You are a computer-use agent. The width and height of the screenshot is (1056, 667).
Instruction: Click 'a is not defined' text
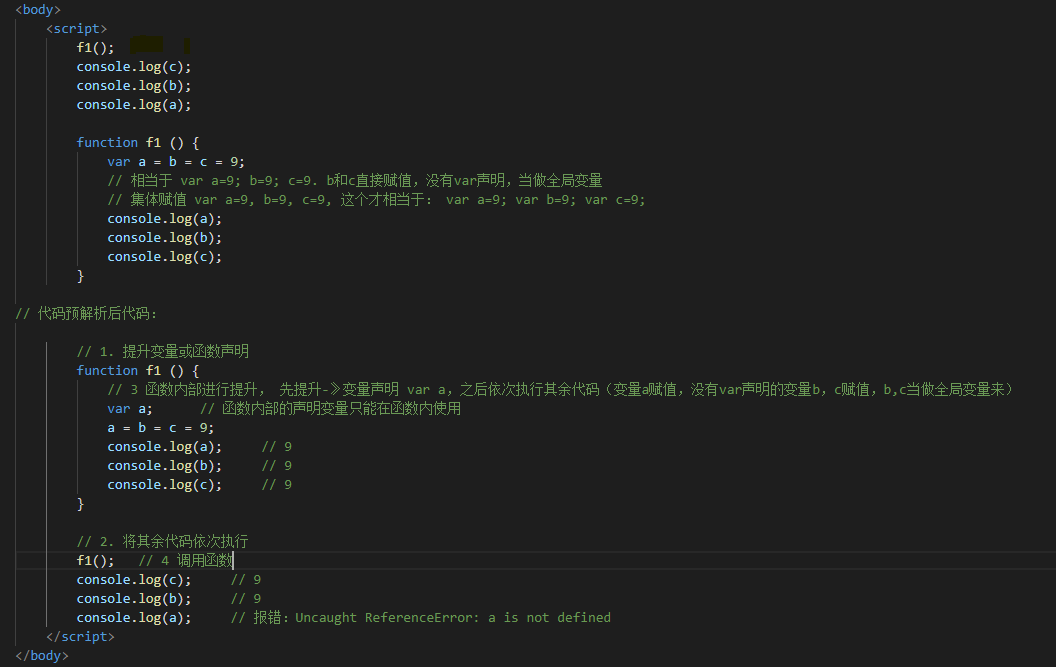pos(549,617)
